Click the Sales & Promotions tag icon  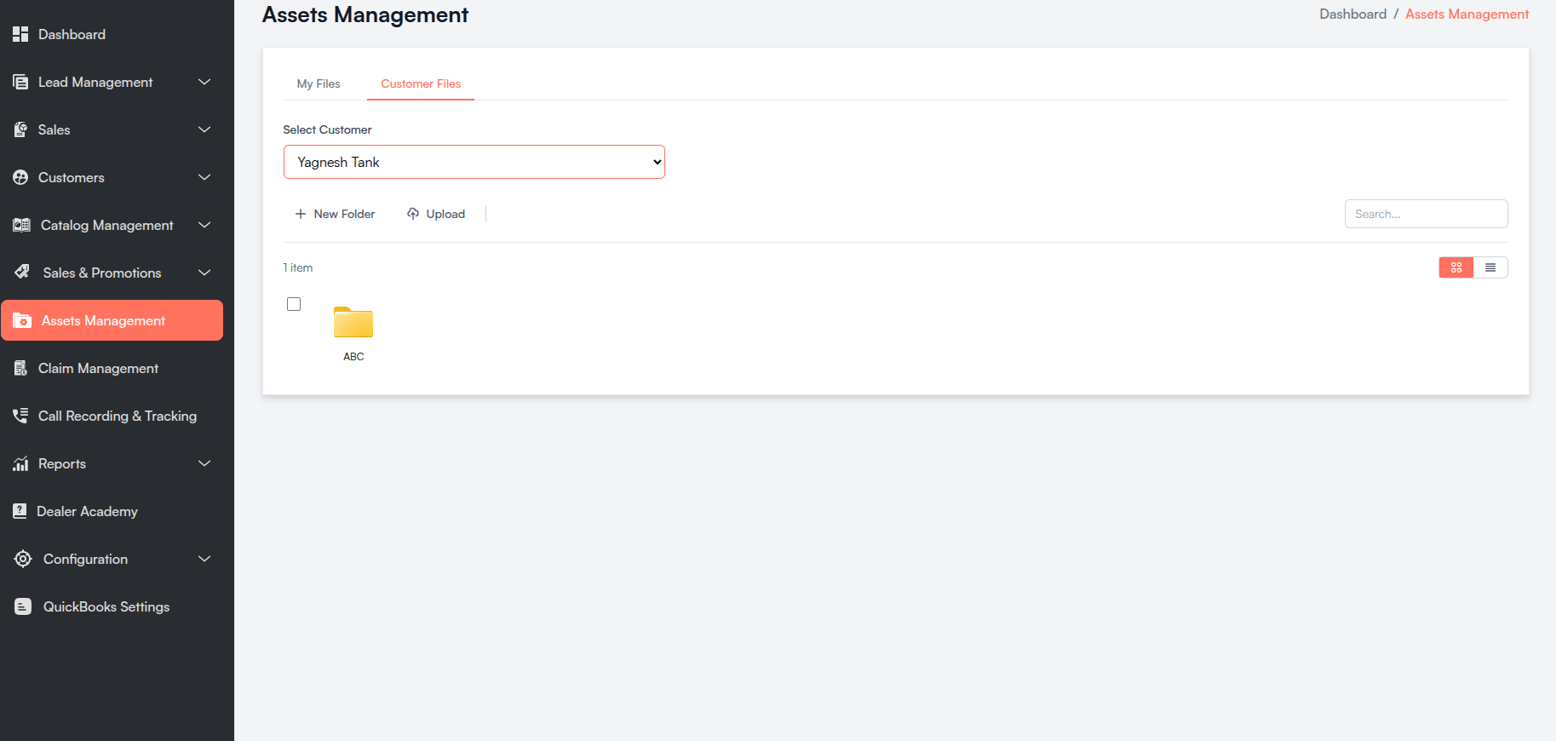pos(23,273)
